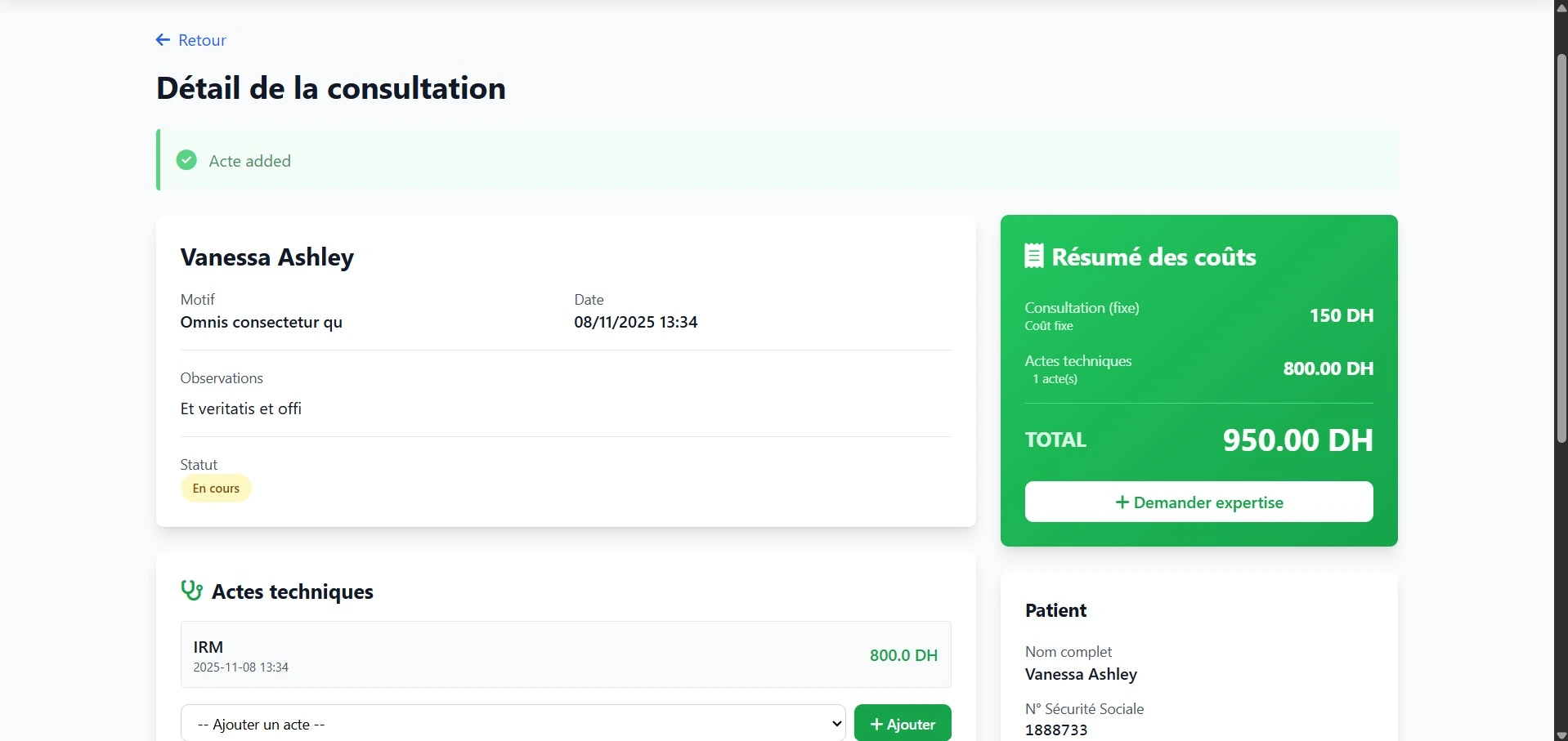This screenshot has height=741, width=1568.
Task: Click the 'Coût fixe' sublabel
Action: coord(1049,326)
